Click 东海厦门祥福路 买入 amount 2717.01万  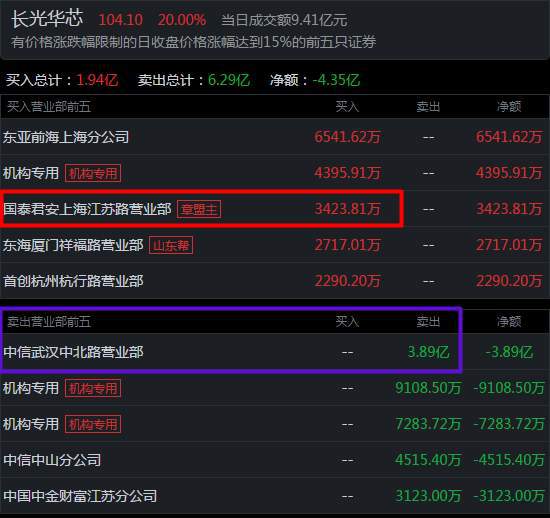[x=347, y=245]
